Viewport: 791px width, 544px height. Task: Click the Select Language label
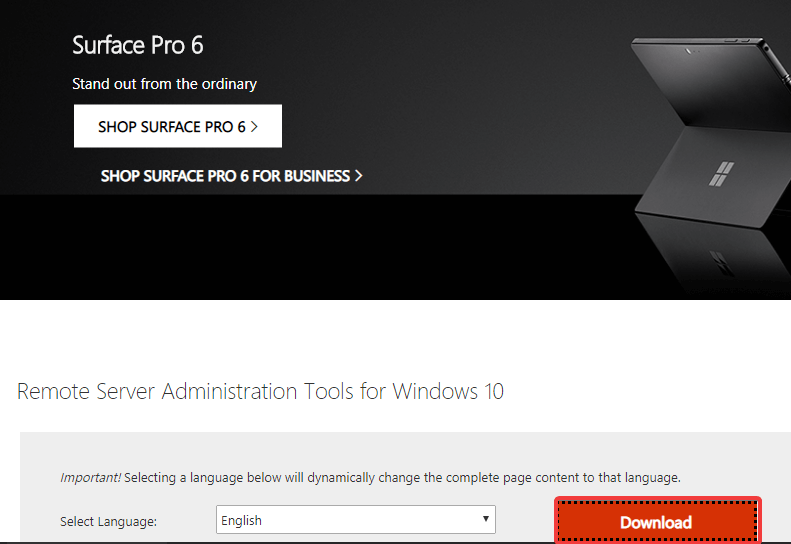pyautogui.click(x=108, y=521)
